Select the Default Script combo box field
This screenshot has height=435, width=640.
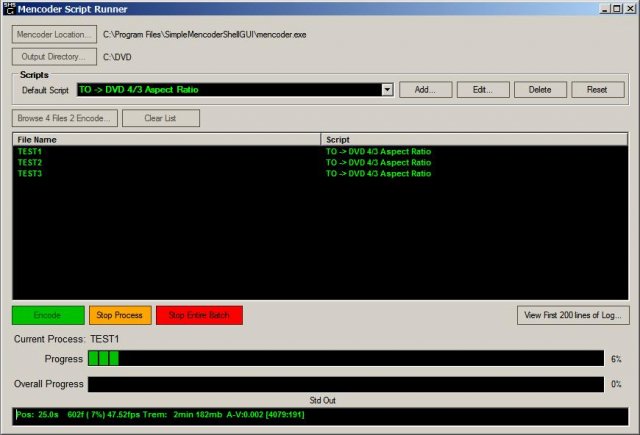pyautogui.click(x=235, y=90)
